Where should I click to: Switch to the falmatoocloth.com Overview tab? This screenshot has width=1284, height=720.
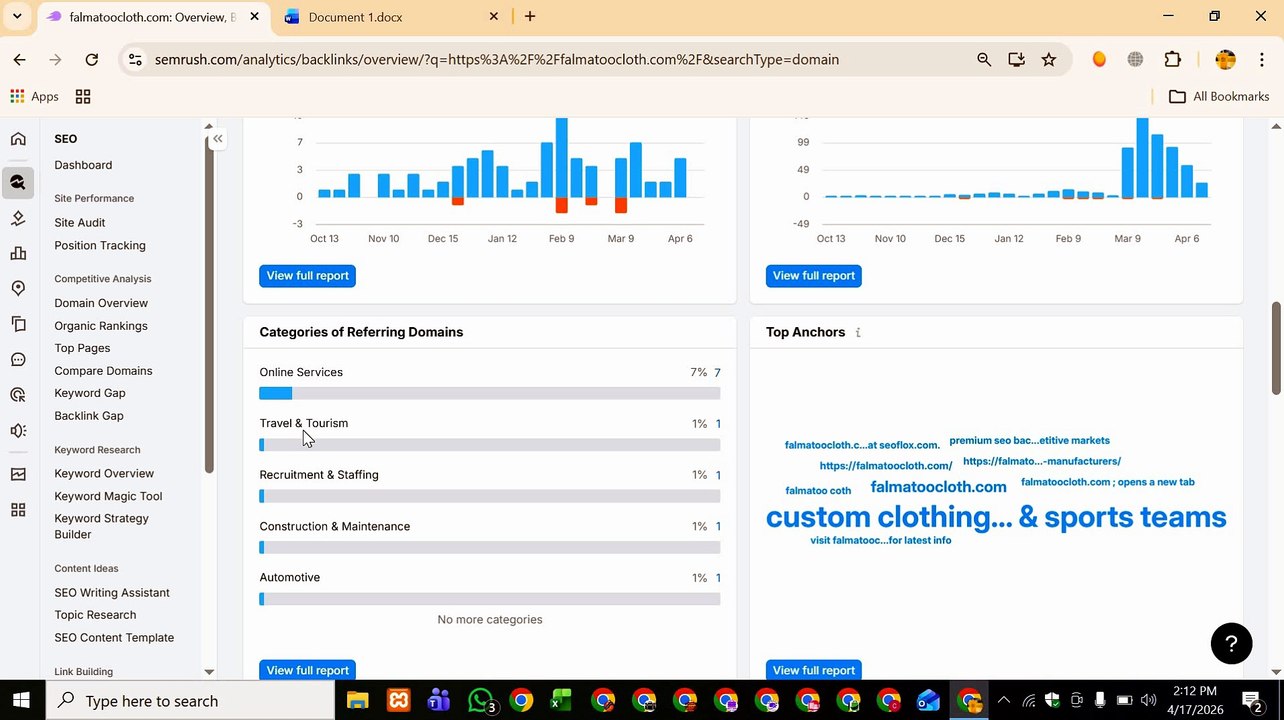[x=152, y=17]
